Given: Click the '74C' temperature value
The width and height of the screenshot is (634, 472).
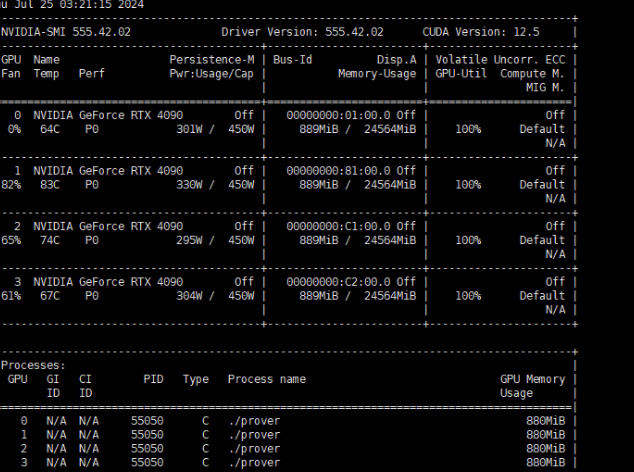Looking at the screenshot, I should coord(50,240).
